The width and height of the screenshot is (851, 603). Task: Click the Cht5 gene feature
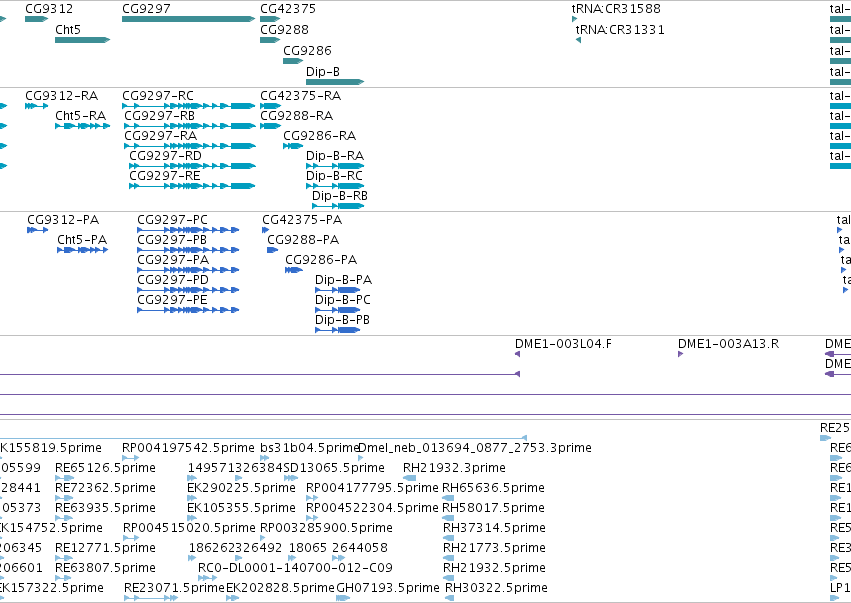click(82, 40)
